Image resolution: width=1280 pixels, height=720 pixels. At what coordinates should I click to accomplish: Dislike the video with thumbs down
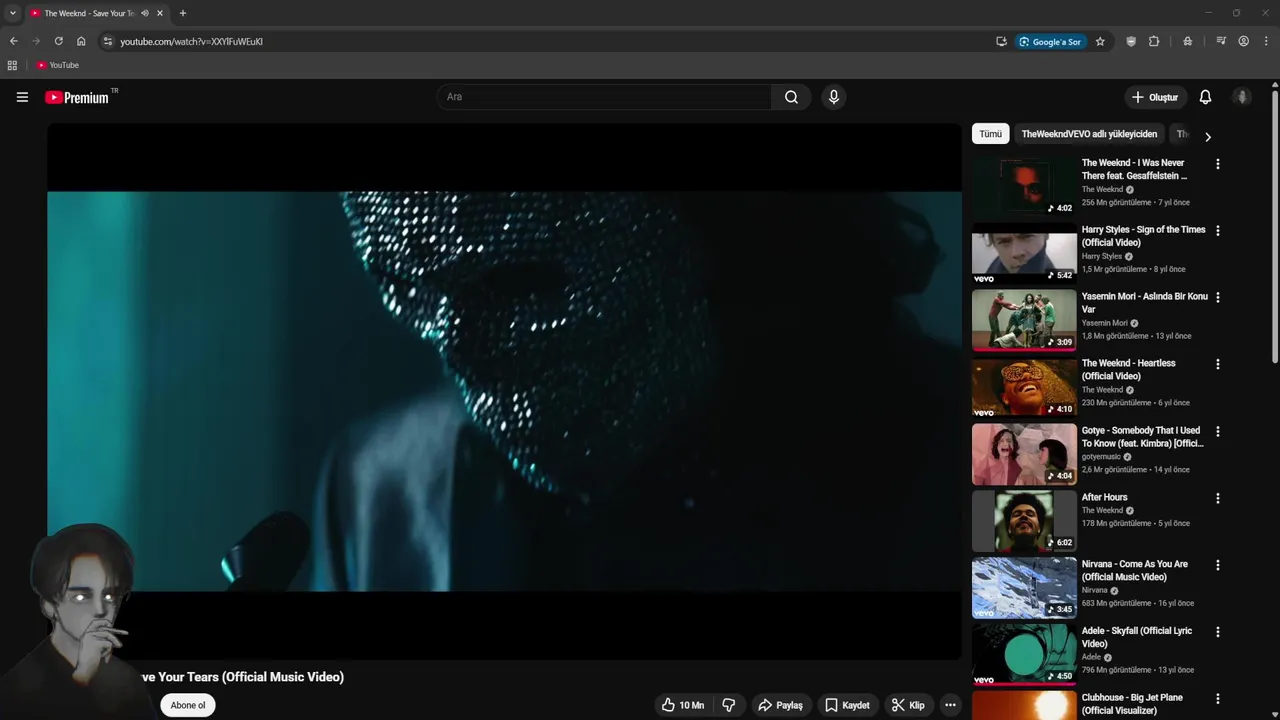pyautogui.click(x=729, y=705)
